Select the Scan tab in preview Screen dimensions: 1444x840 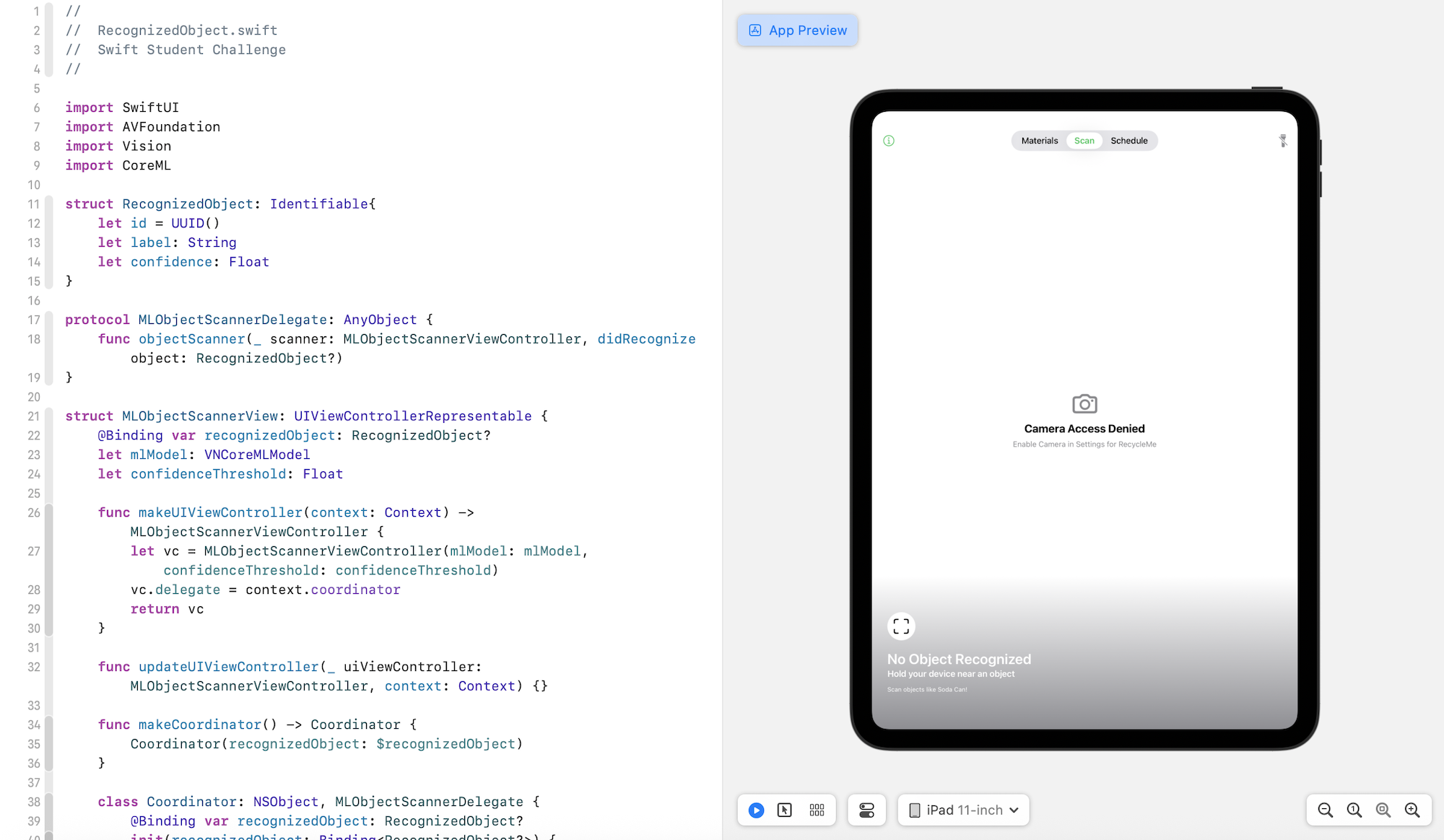[x=1084, y=141]
